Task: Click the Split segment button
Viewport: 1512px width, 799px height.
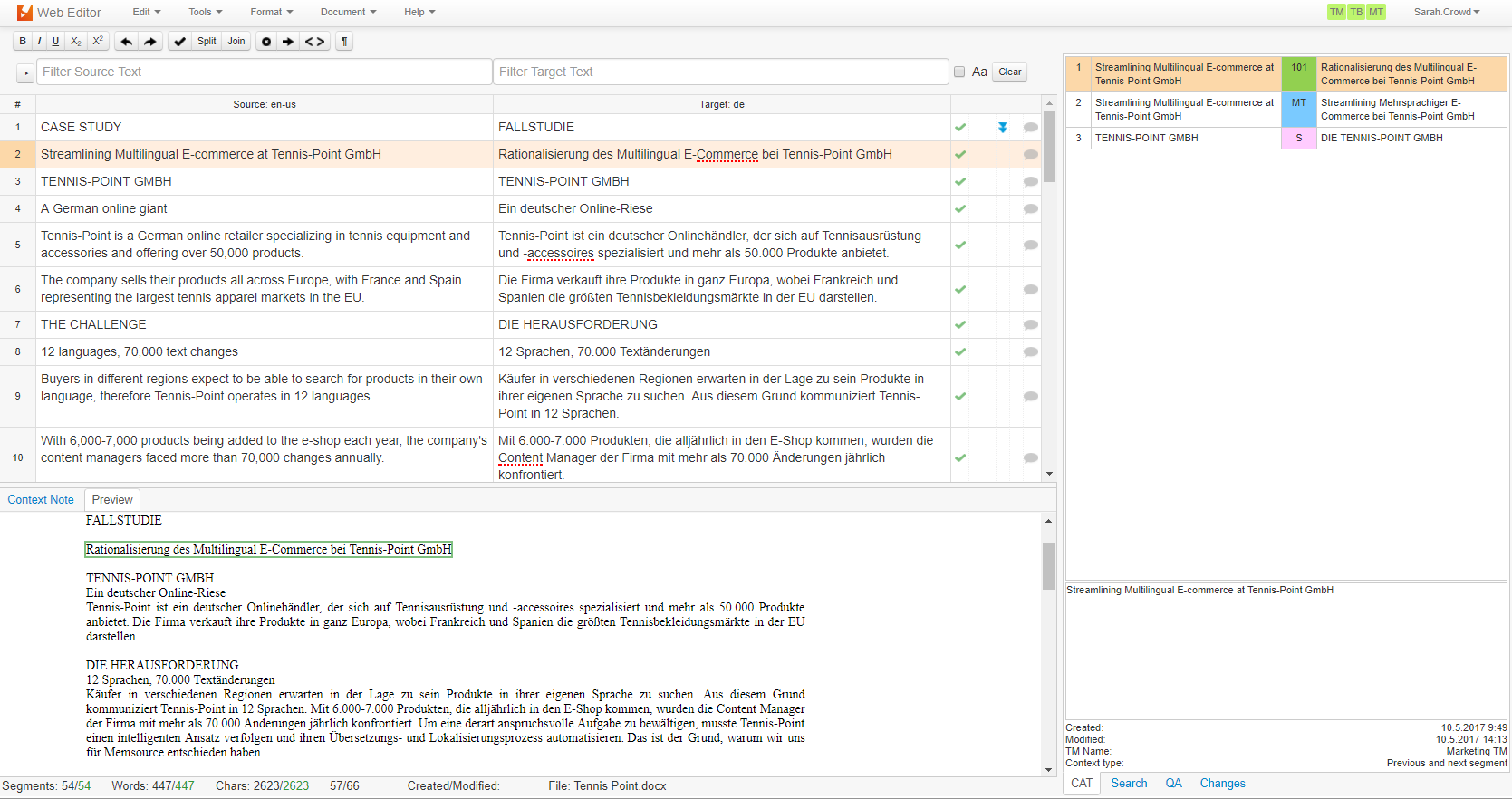Action: (x=207, y=42)
